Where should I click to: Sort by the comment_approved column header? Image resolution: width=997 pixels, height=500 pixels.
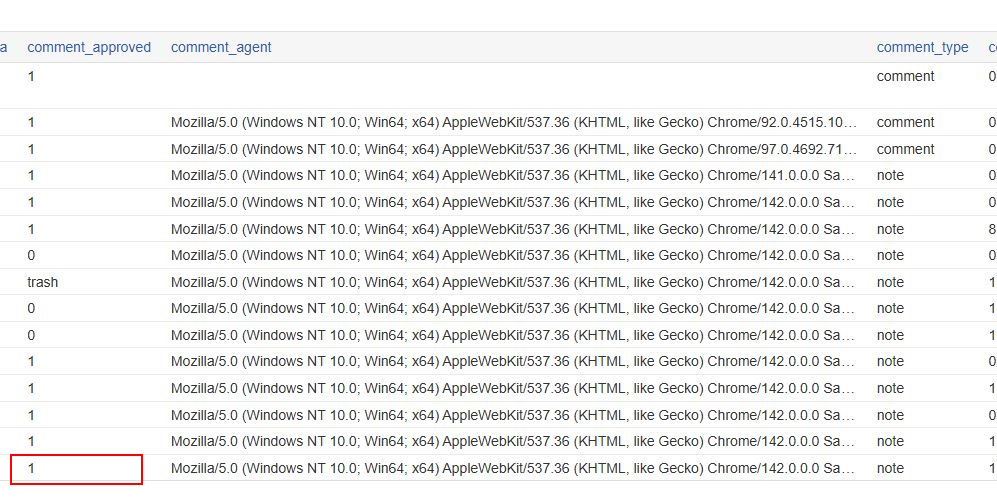click(89, 47)
